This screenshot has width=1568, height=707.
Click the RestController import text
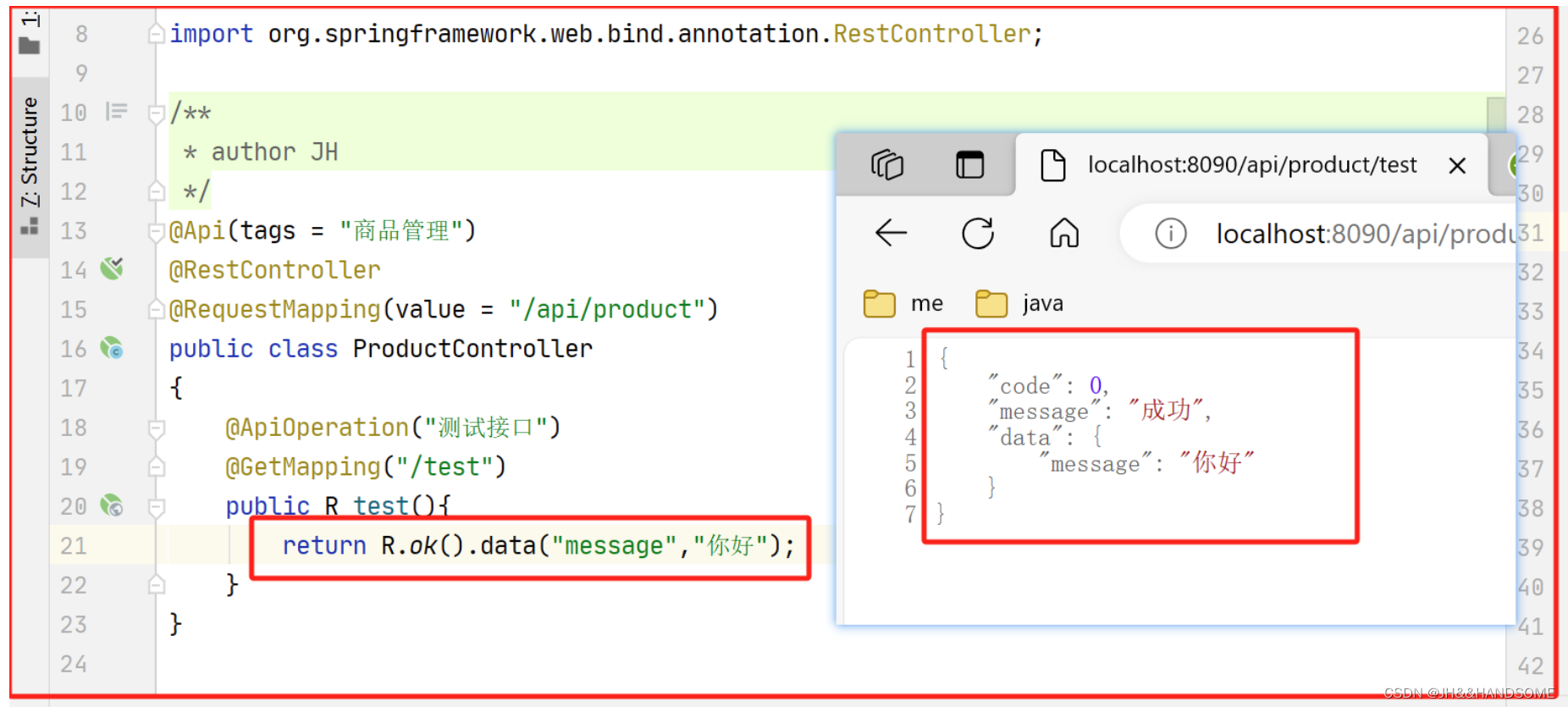[931, 34]
